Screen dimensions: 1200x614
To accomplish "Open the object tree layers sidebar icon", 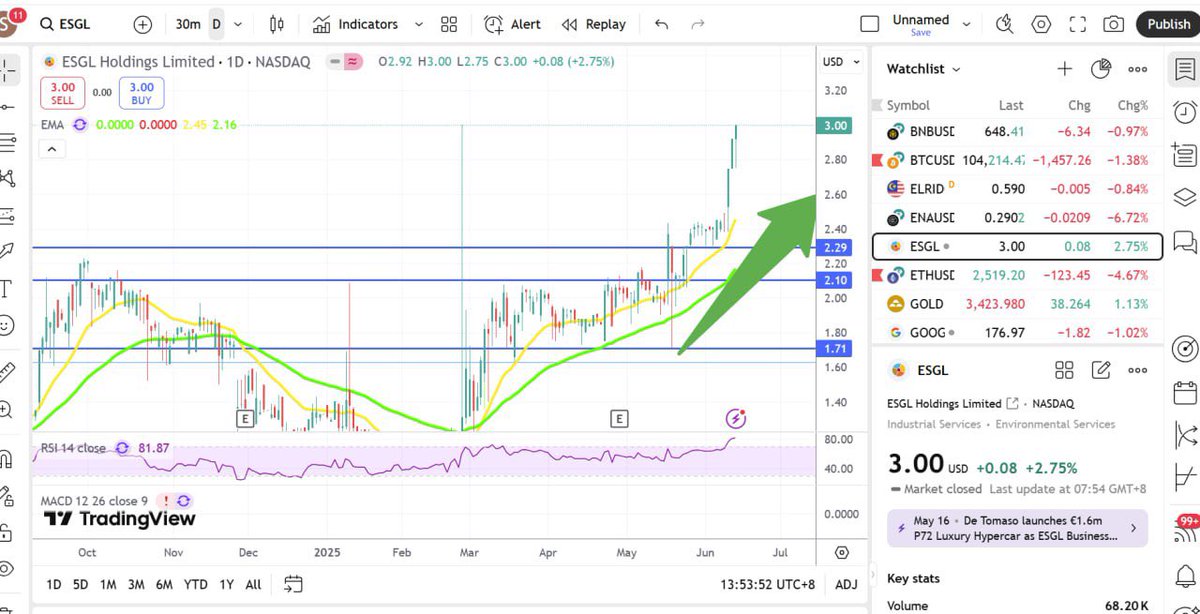I will coord(1185,196).
